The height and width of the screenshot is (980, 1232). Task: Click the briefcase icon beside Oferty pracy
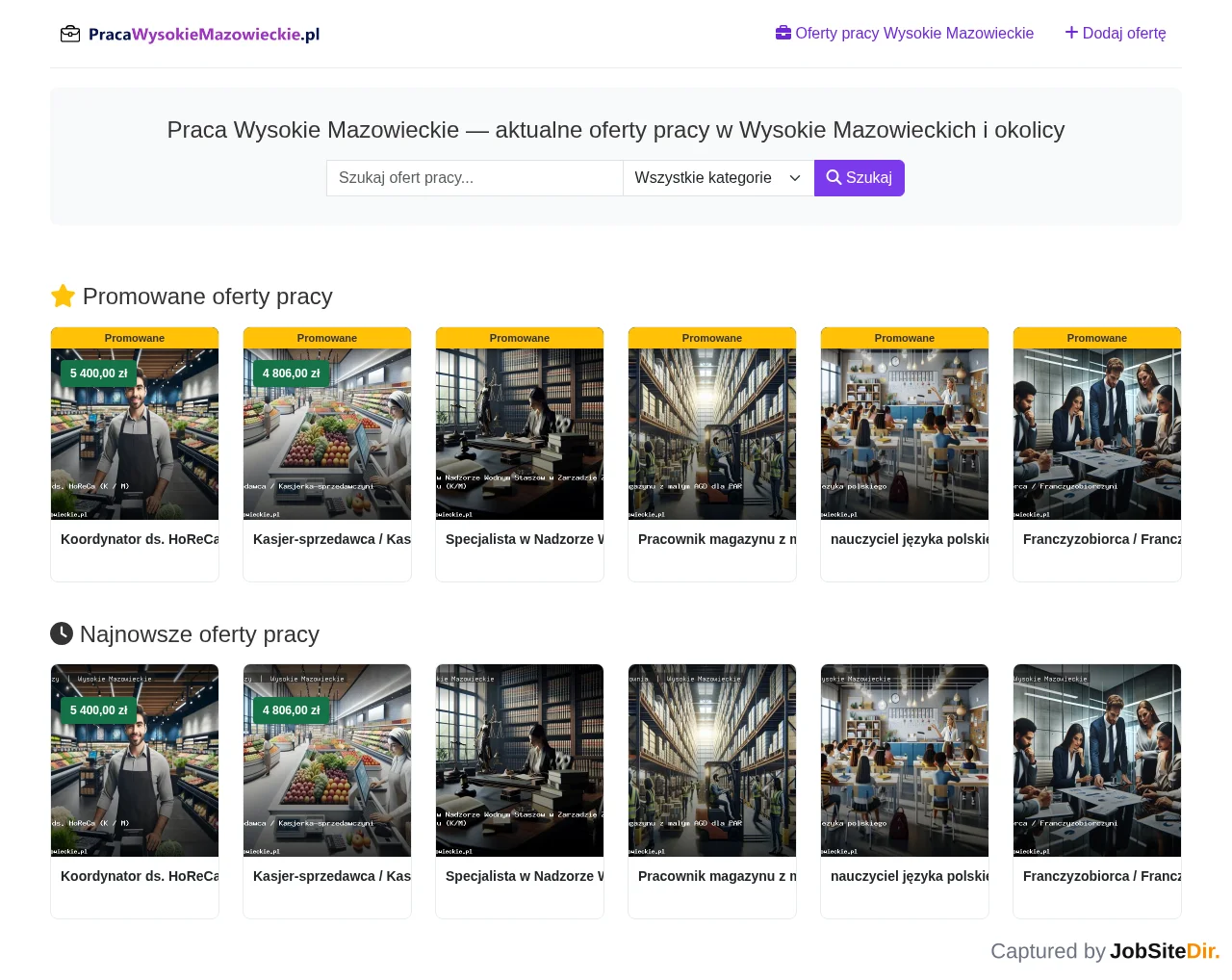click(783, 33)
